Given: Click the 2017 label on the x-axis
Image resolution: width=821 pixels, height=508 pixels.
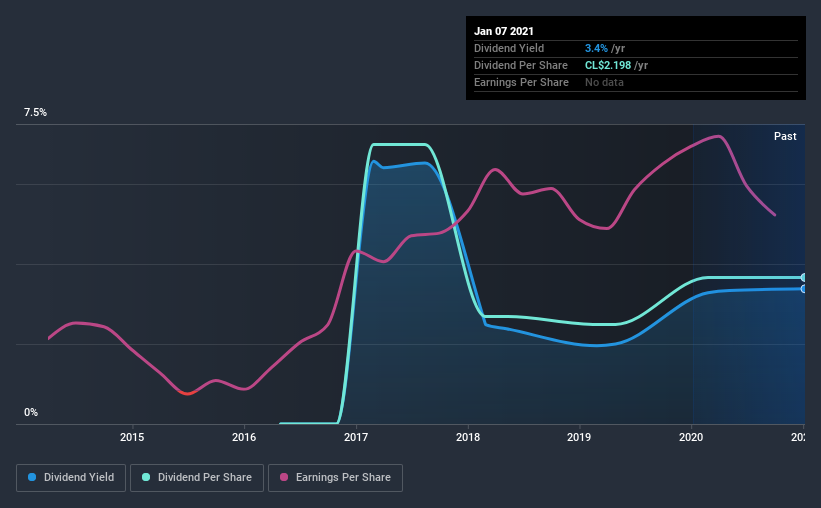Looking at the screenshot, I should click(x=356, y=437).
